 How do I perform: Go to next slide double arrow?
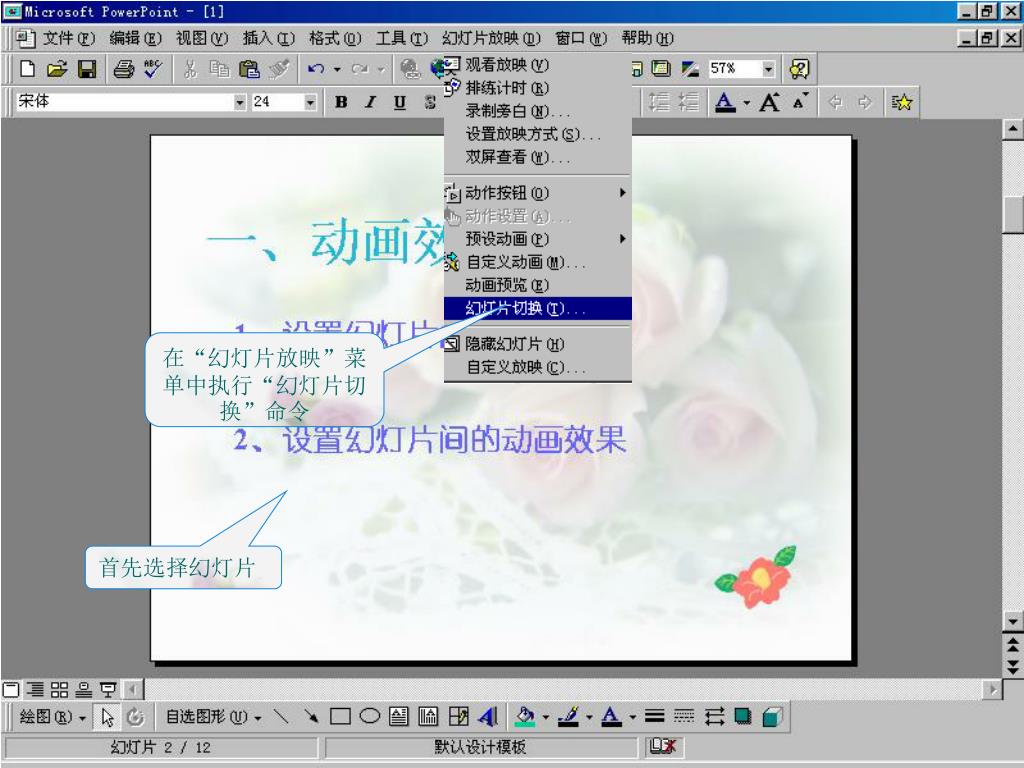[x=1013, y=666]
